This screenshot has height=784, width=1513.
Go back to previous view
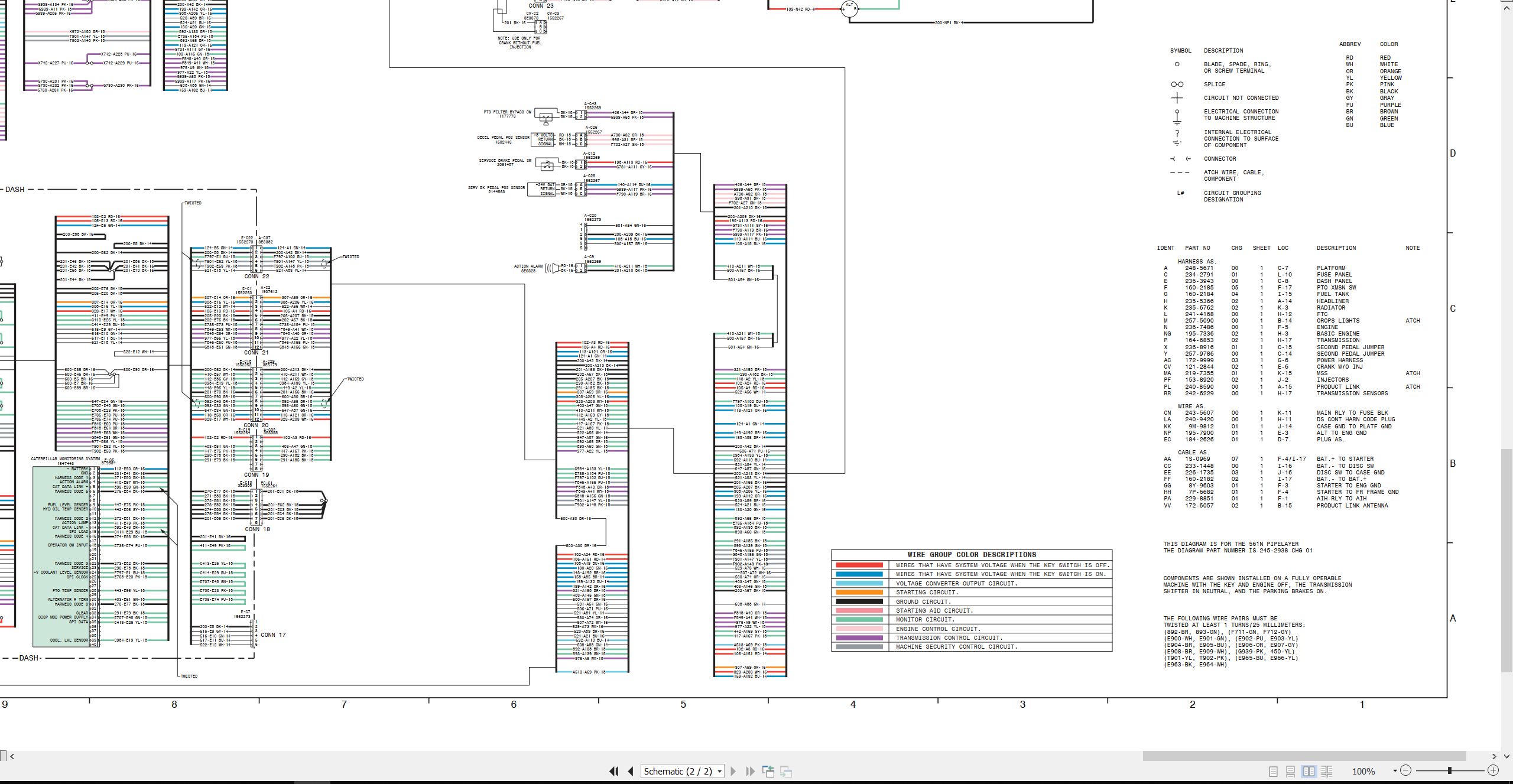(768, 771)
